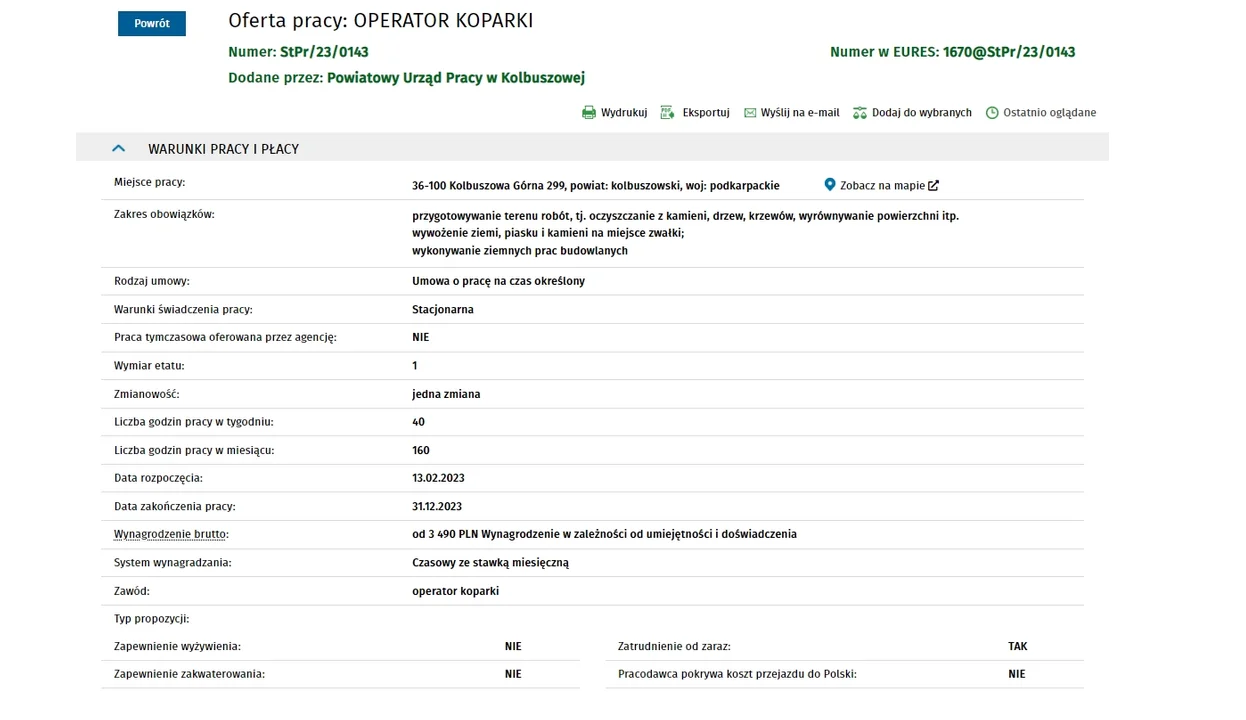Image resolution: width=1246 pixels, height=720 pixels.
Task: Click the start date 13.02.2023
Action: click(438, 478)
